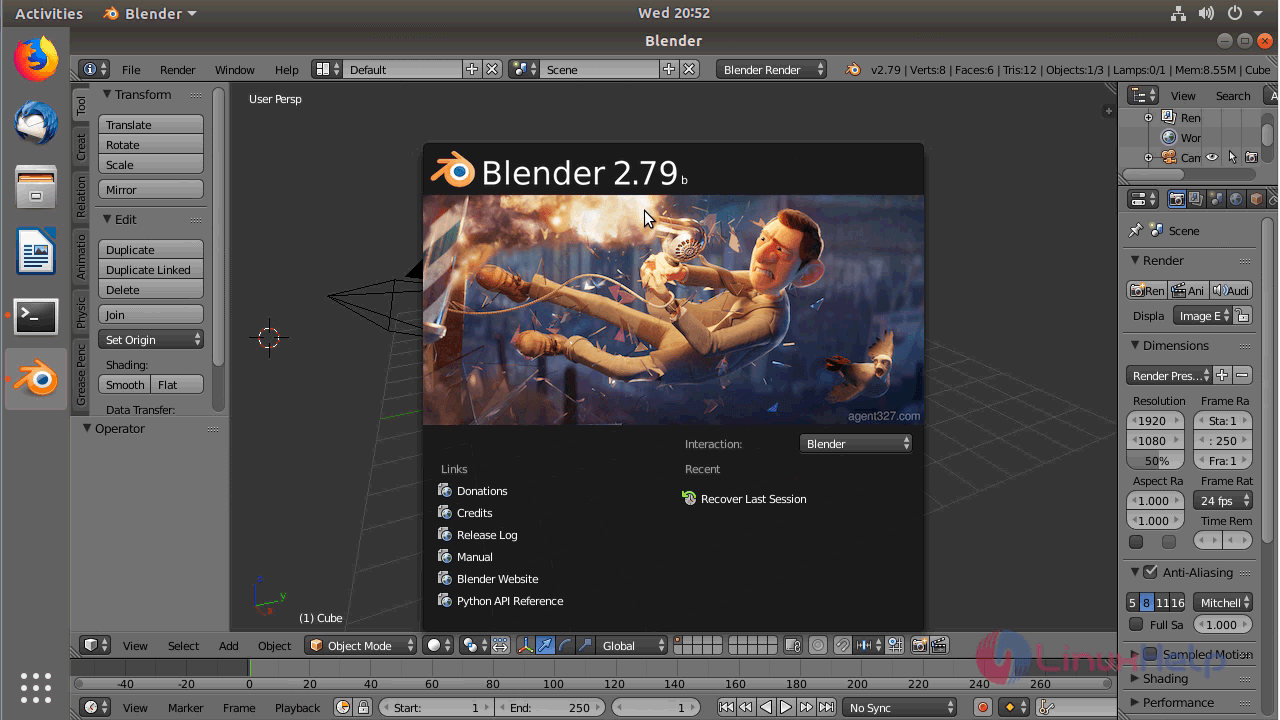Screen dimensions: 1280x720
Task: Select the scale manipulator icon
Action: click(585, 645)
